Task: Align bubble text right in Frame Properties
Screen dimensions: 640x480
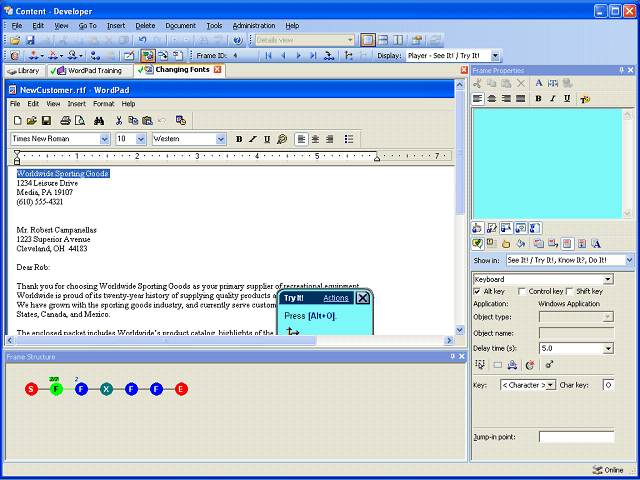Action: (x=507, y=99)
